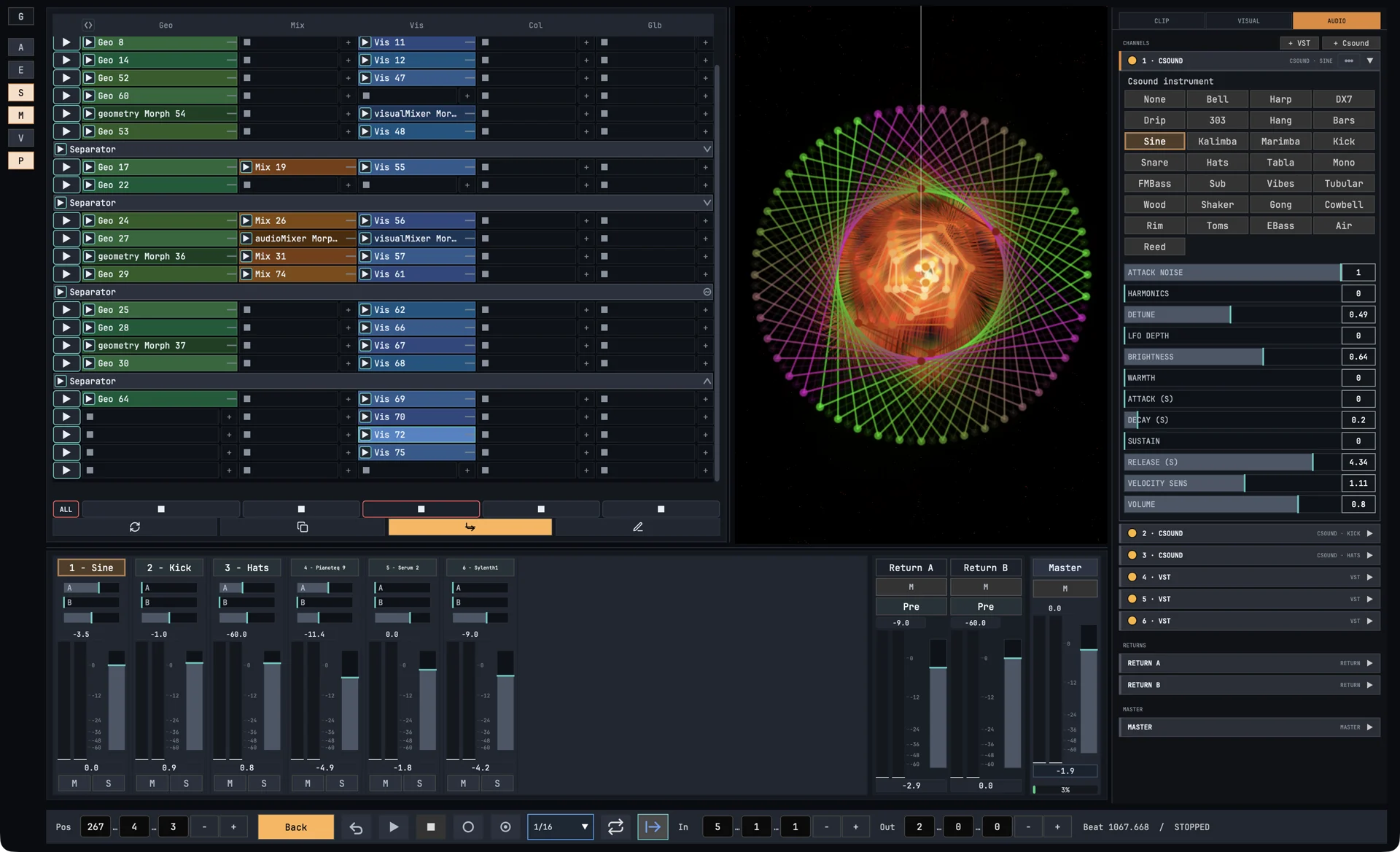This screenshot has width=1400, height=852.
Task: Collapse first Separator chevron at right
Action: (x=707, y=149)
